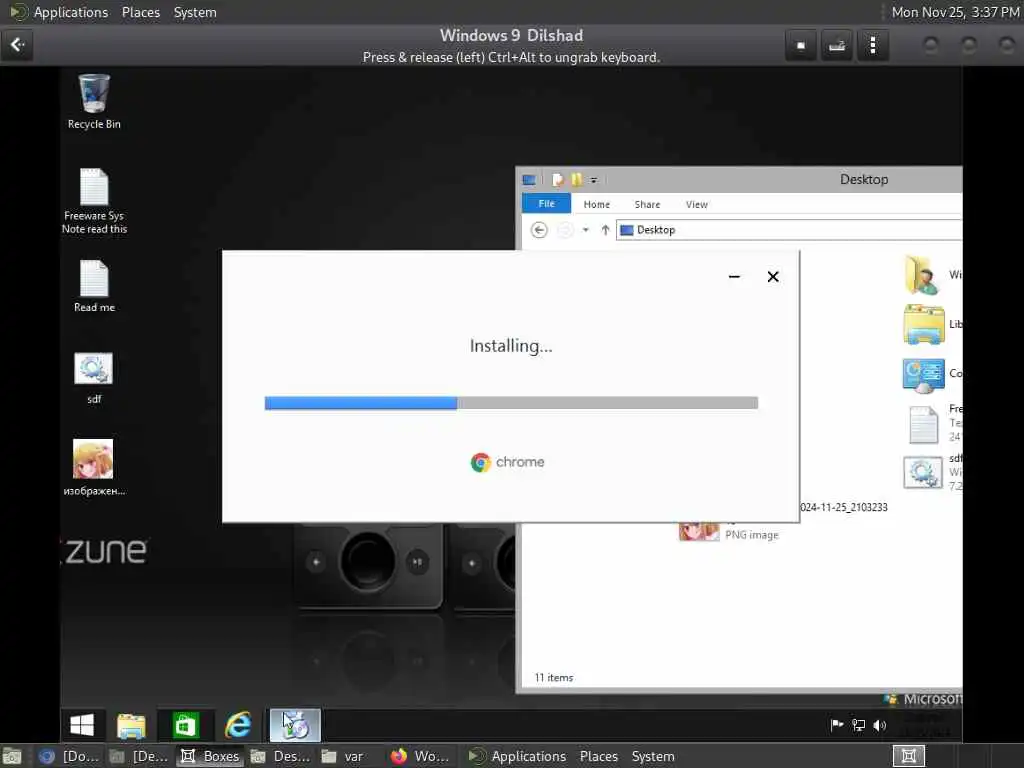Open the volume speaker tray icon
Screen dimensions: 1024x768
pyautogui.click(x=880, y=725)
